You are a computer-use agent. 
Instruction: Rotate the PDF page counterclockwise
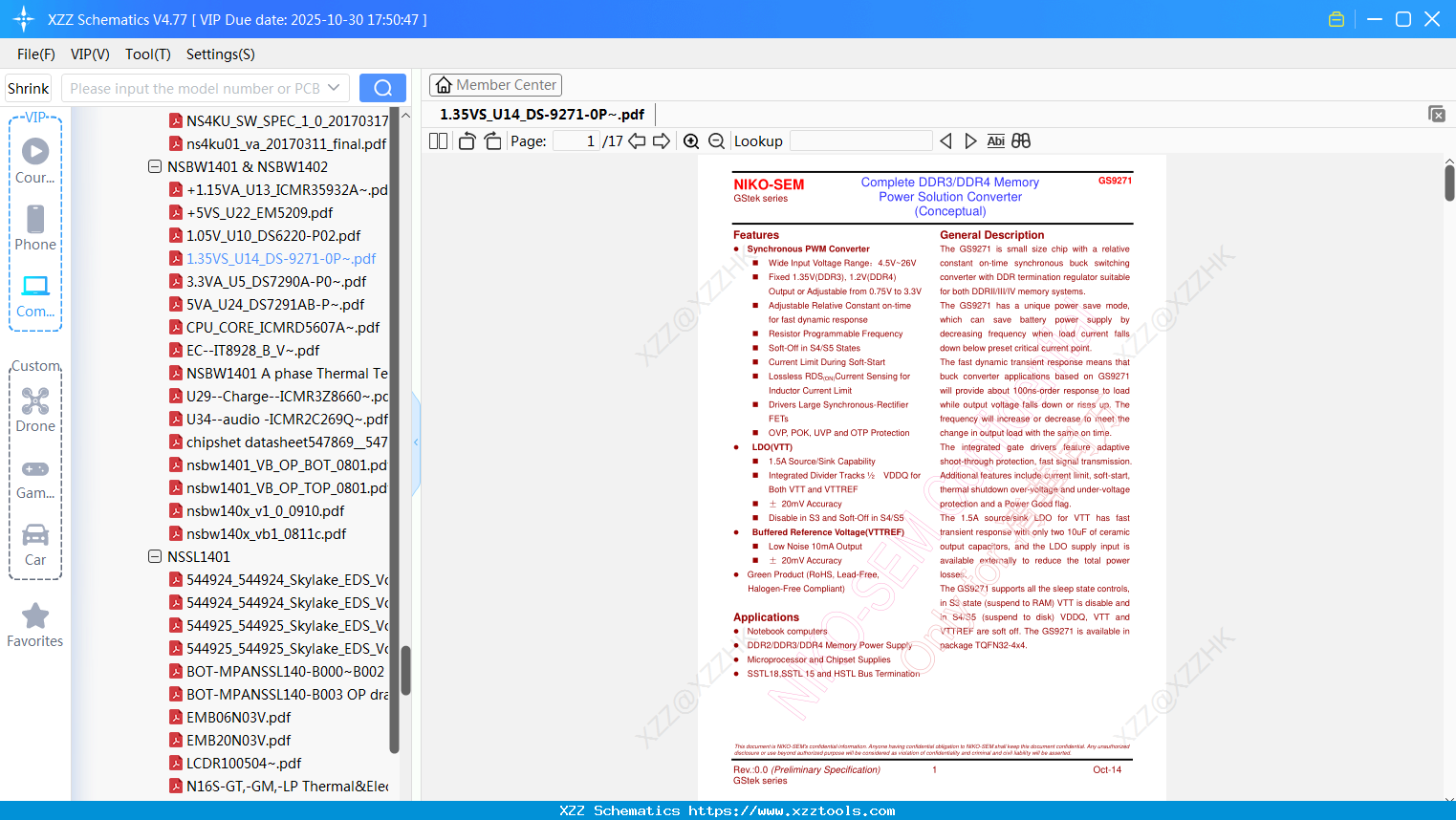pyautogui.click(x=466, y=140)
